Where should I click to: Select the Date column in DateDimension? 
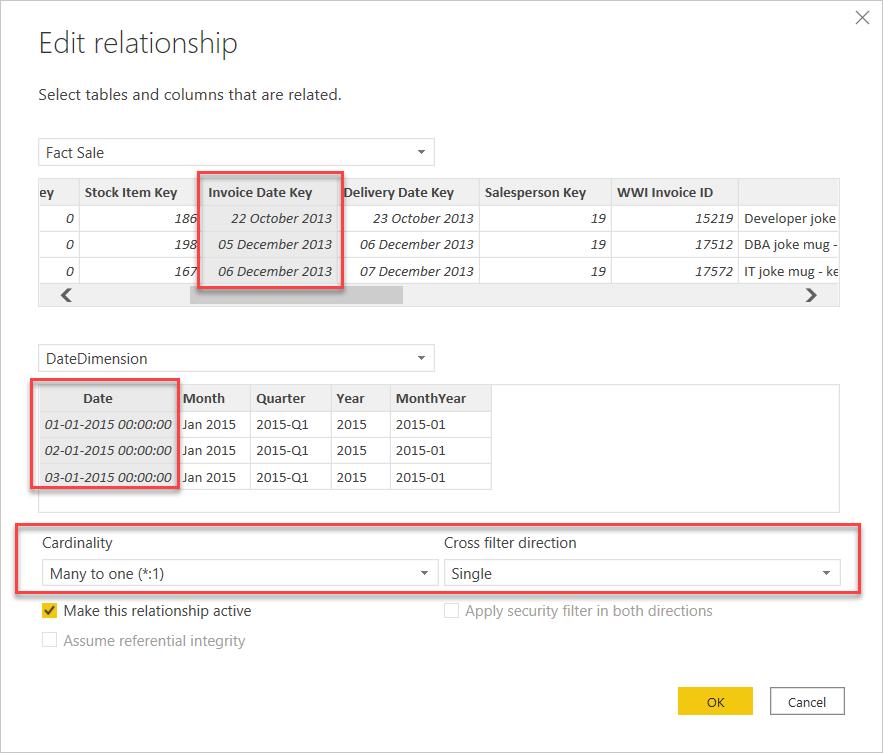(98, 398)
